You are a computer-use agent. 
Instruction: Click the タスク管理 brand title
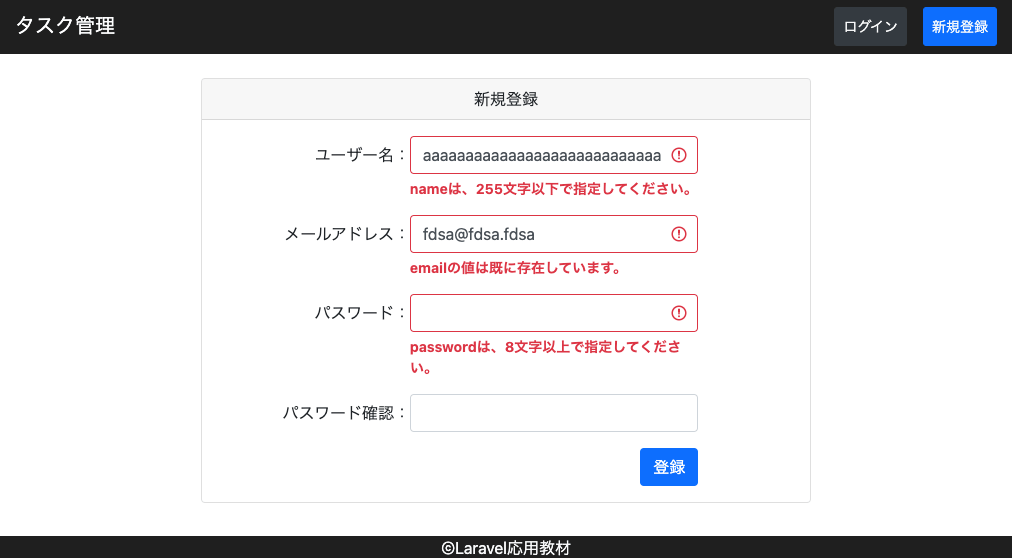click(x=65, y=26)
